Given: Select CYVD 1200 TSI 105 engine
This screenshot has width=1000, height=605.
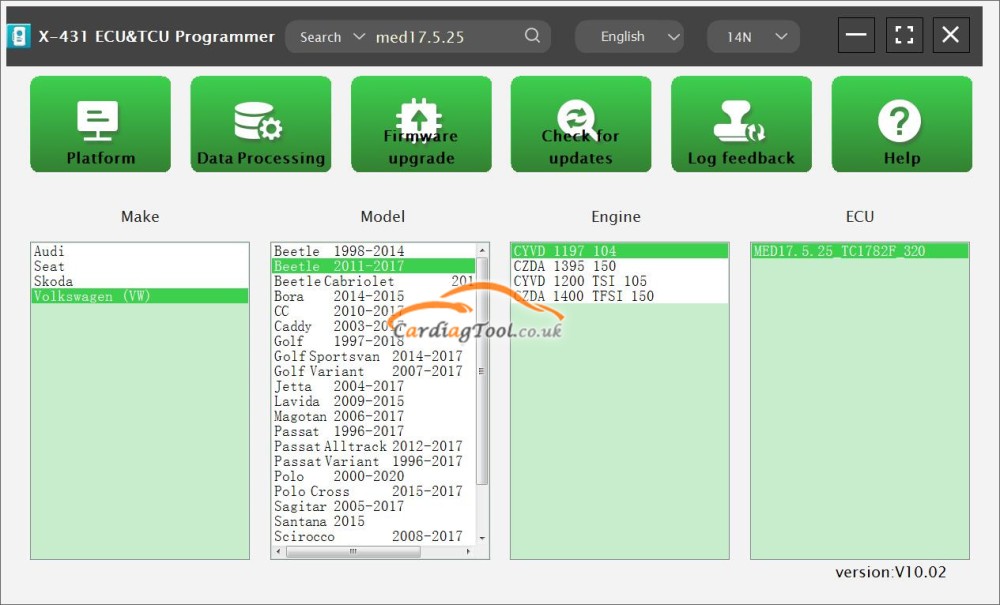Looking at the screenshot, I should click(x=619, y=281).
